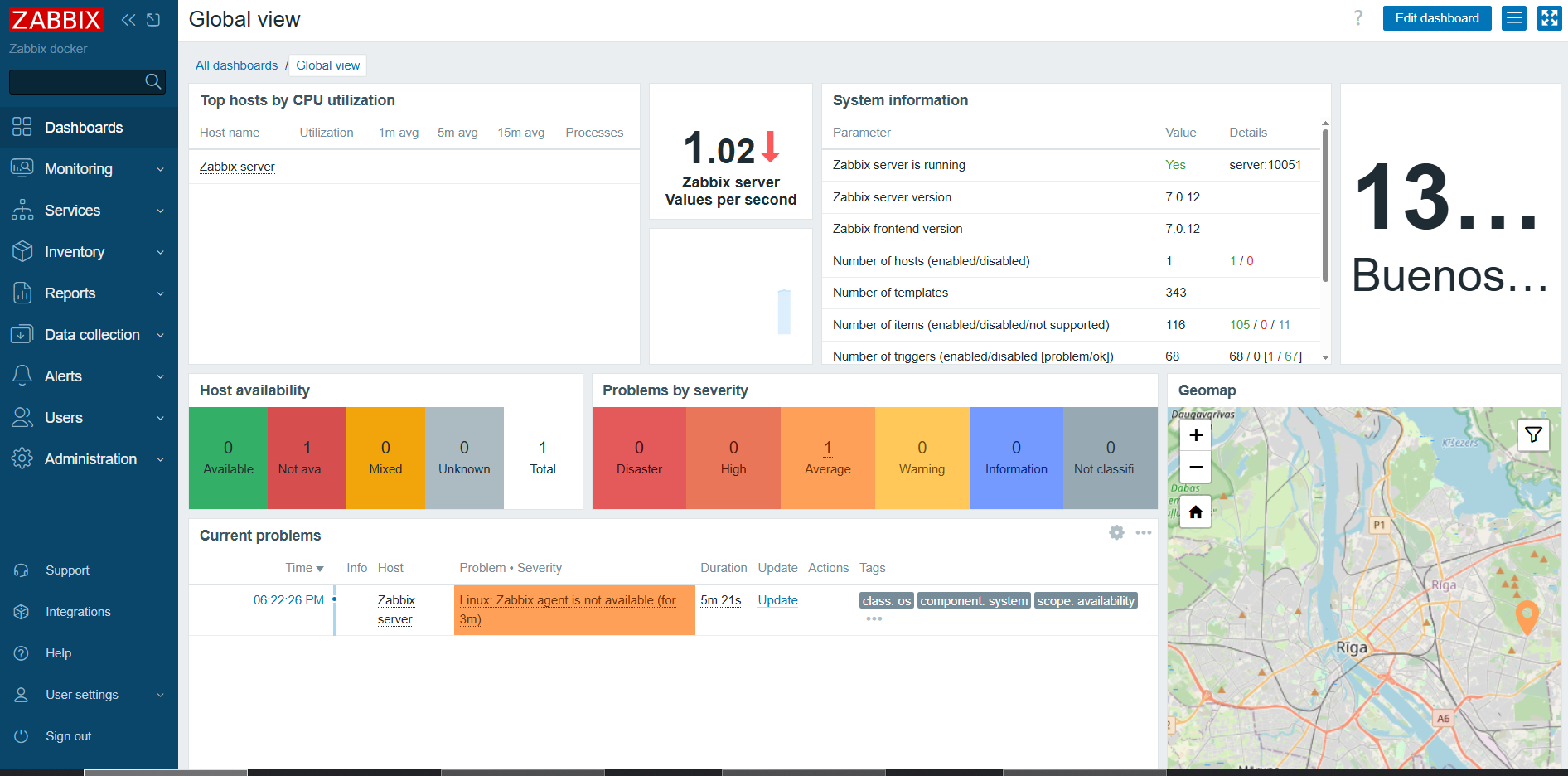This screenshot has height=776, width=1568.
Task: Click the search magnifier icon
Action: pos(152,81)
